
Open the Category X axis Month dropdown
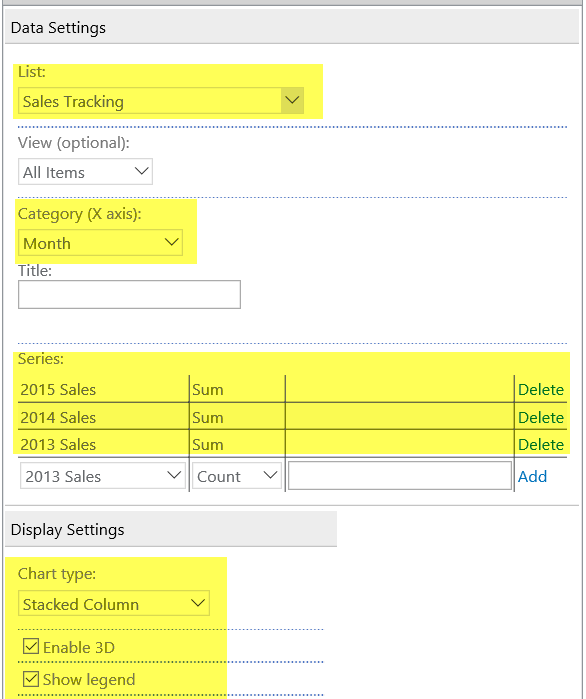pyautogui.click(x=100, y=243)
